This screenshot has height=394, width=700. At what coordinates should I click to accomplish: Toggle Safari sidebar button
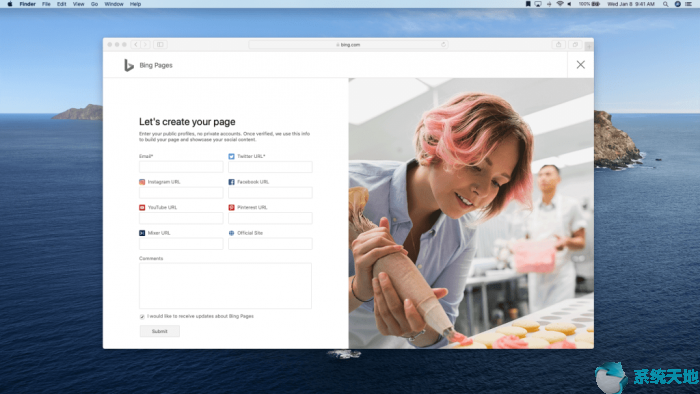pos(160,45)
